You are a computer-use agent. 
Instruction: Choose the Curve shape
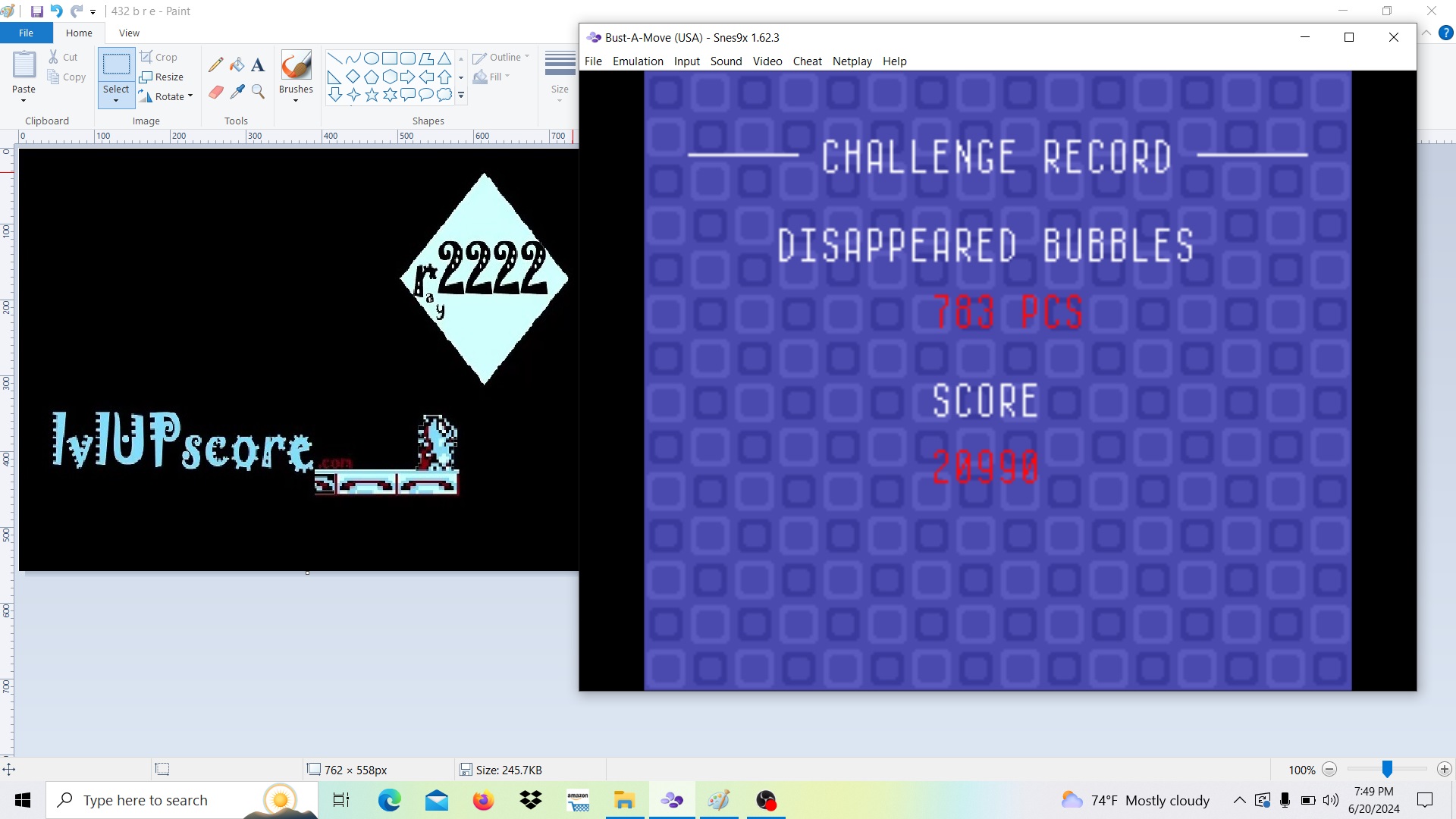(x=353, y=58)
